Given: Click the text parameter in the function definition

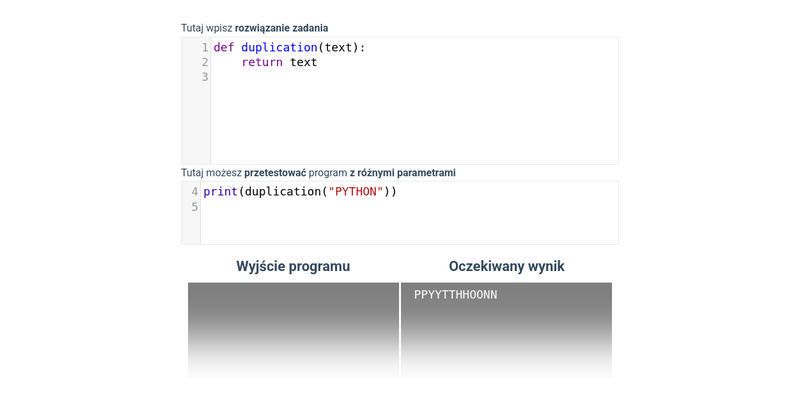Looking at the screenshot, I should pos(339,47).
